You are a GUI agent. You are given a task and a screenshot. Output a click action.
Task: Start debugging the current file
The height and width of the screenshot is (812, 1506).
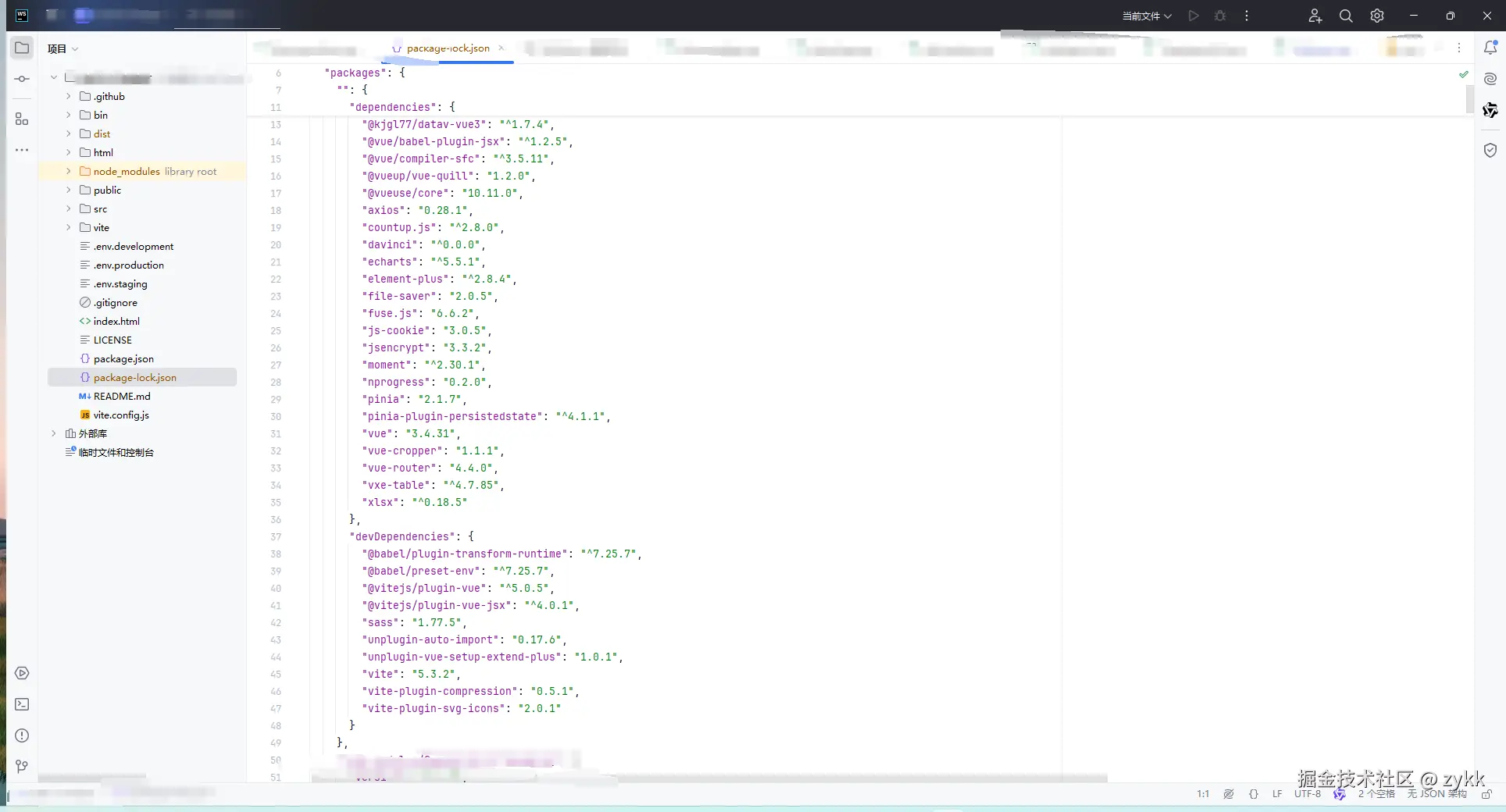tap(1220, 16)
